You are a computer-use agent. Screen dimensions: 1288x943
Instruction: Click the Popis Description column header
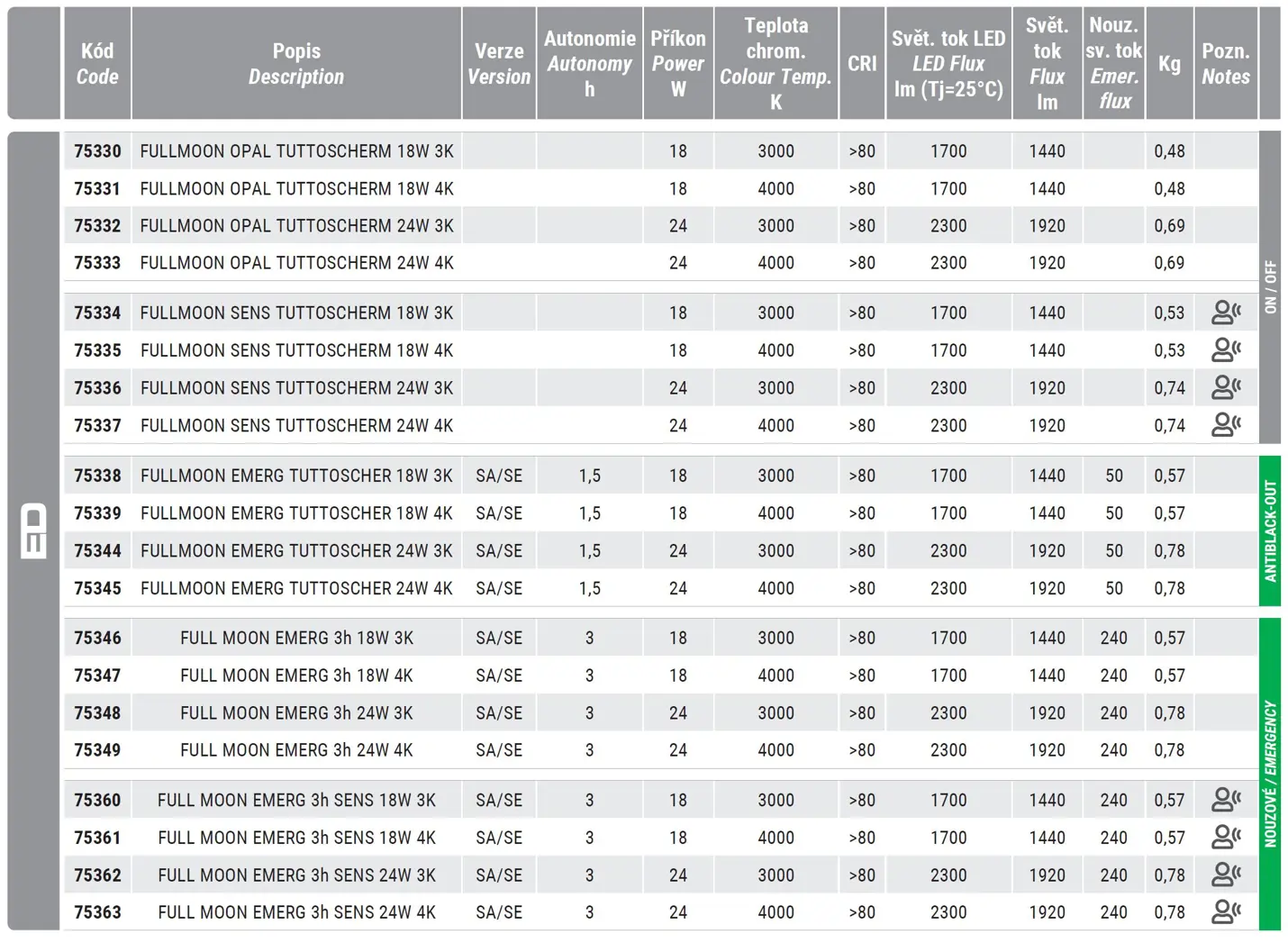[x=296, y=64]
